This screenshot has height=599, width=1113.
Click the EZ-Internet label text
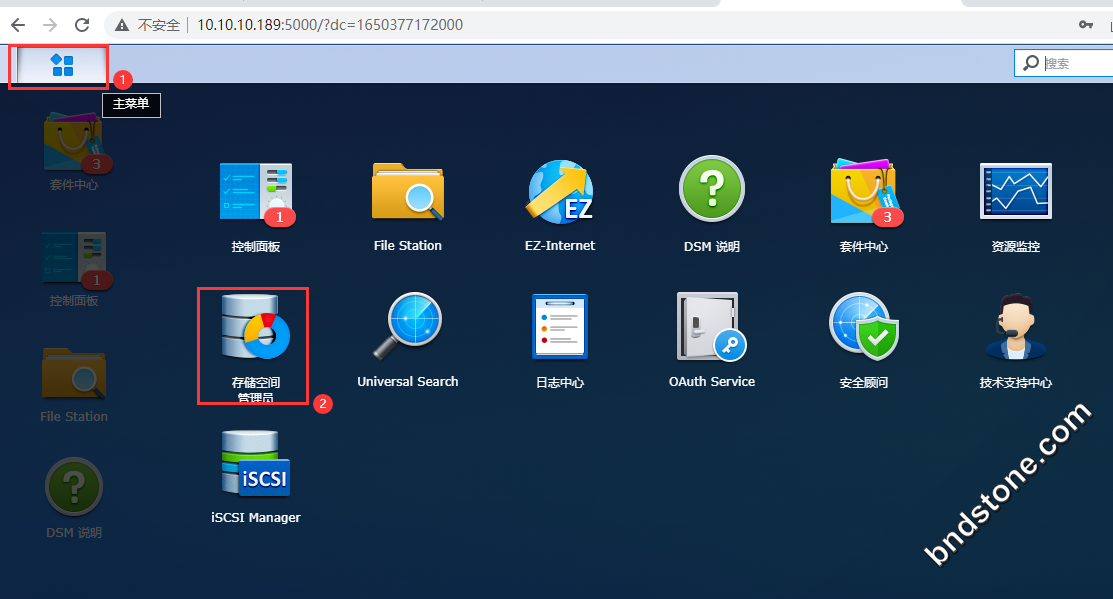click(x=560, y=246)
